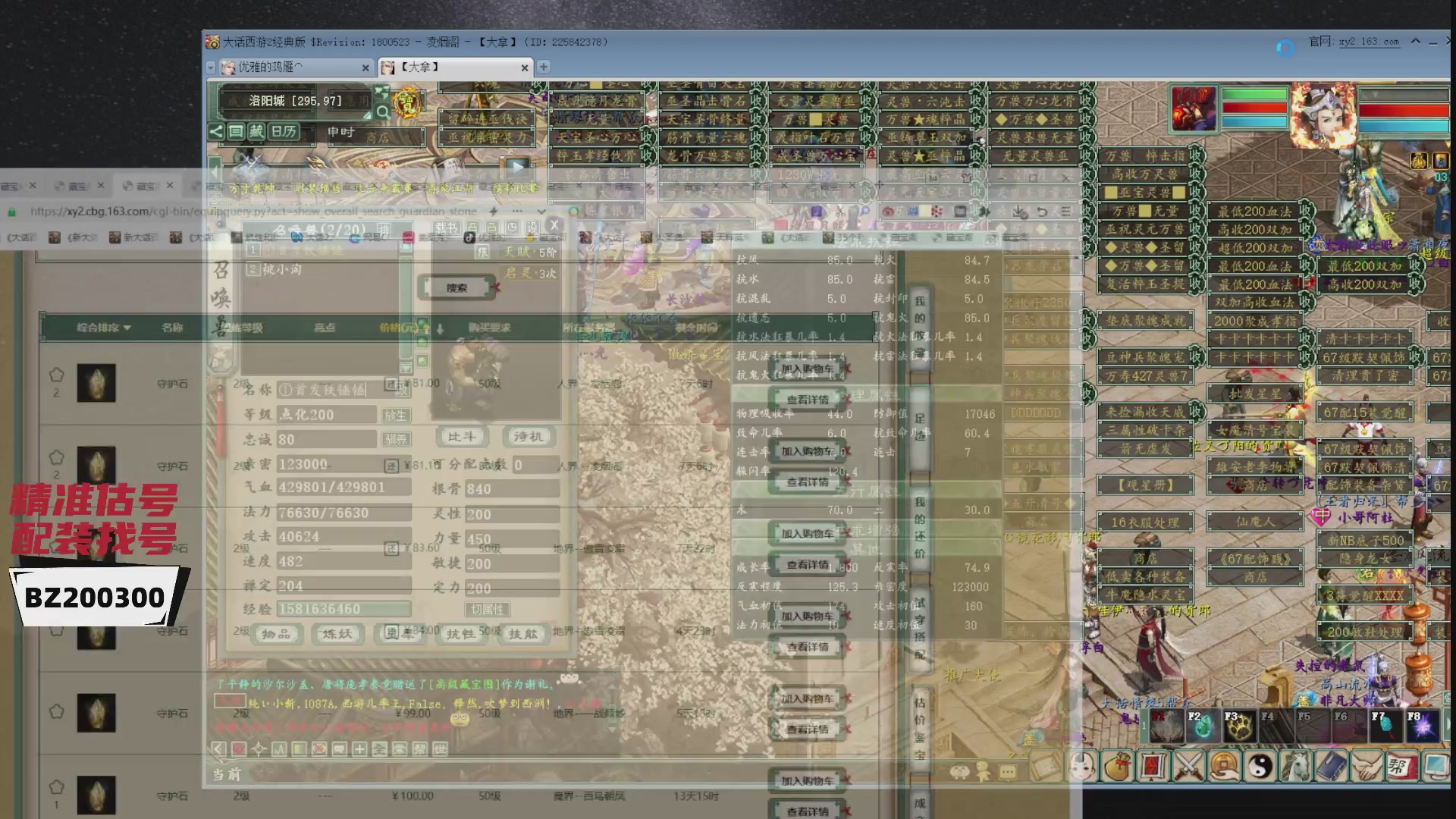Click the first 查看详情 button
The width and height of the screenshot is (1456, 819).
click(807, 399)
